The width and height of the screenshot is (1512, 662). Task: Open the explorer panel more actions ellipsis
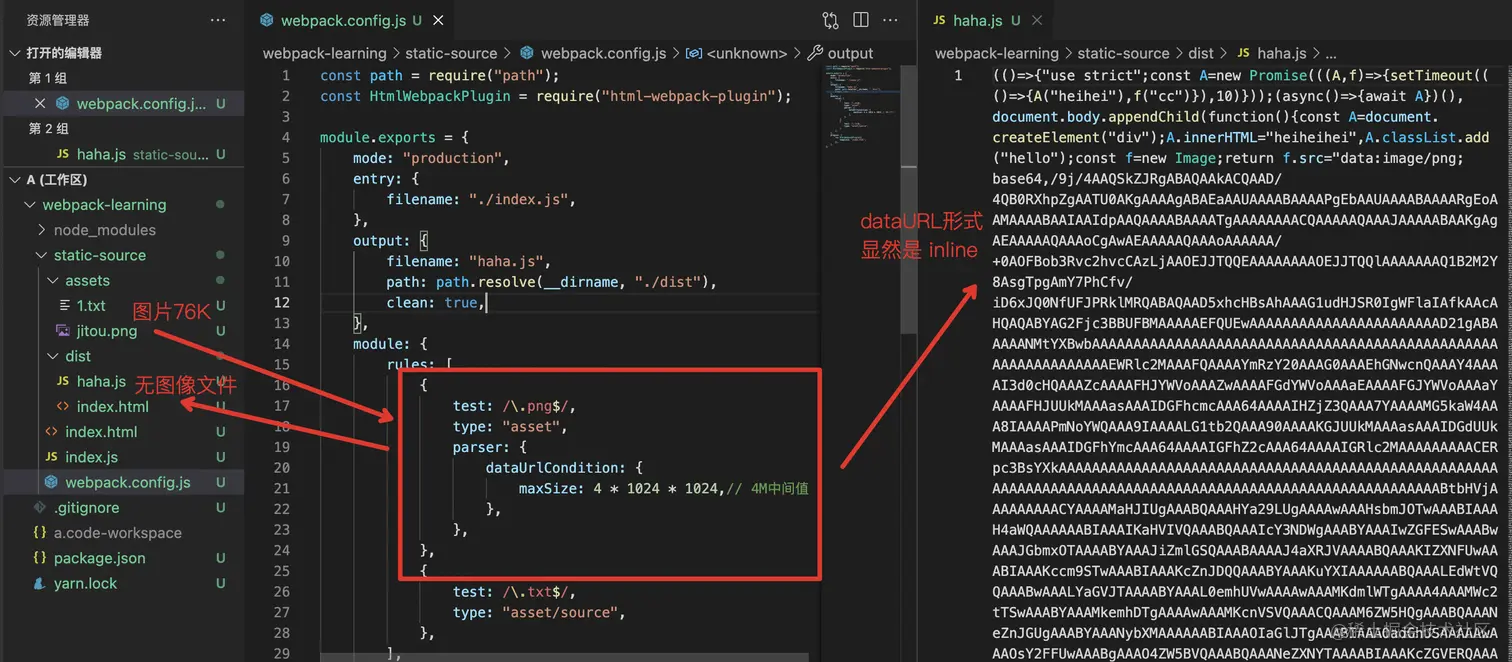coord(218,20)
